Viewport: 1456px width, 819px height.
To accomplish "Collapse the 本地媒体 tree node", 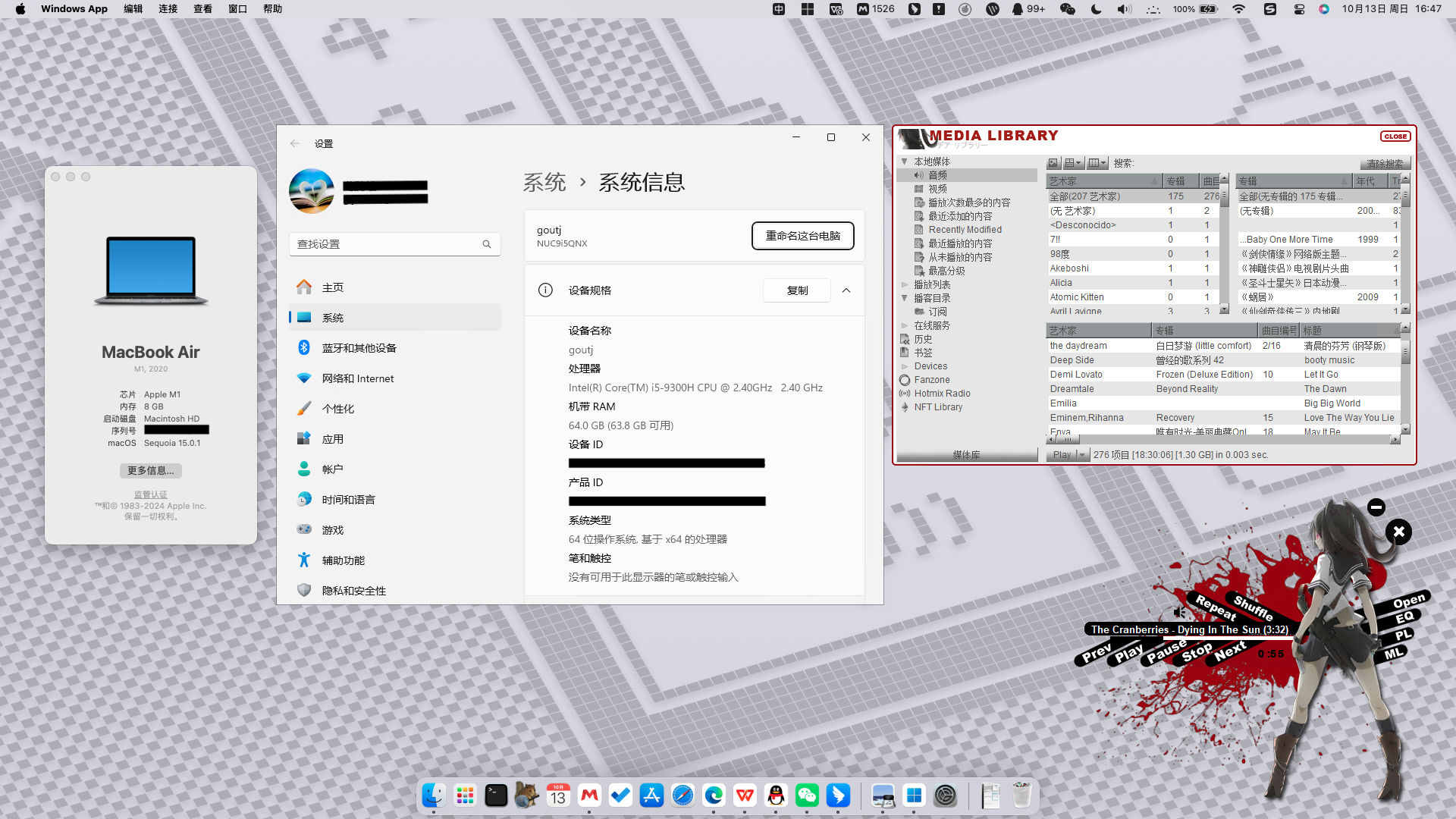I will click(x=904, y=162).
